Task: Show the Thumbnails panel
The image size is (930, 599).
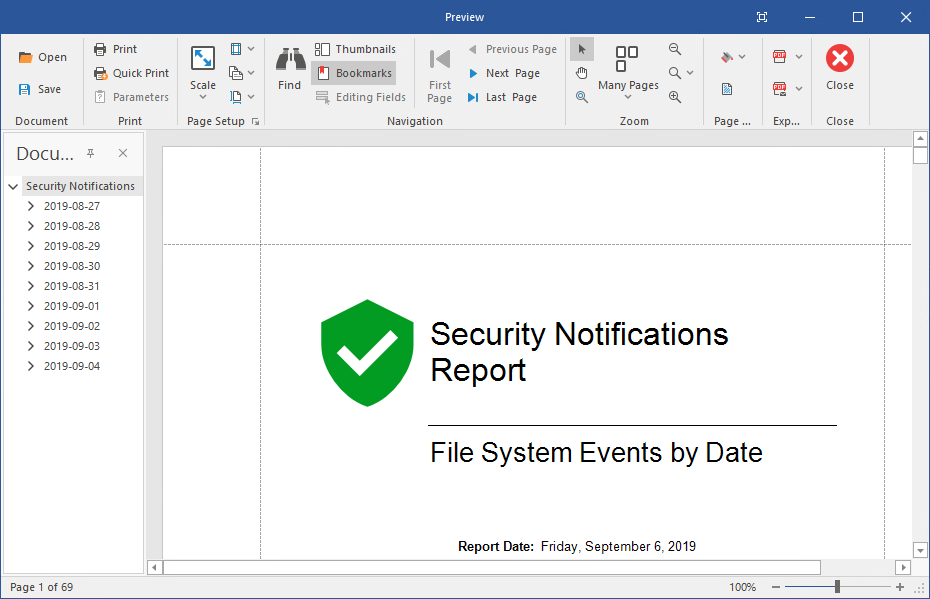Action: [355, 49]
